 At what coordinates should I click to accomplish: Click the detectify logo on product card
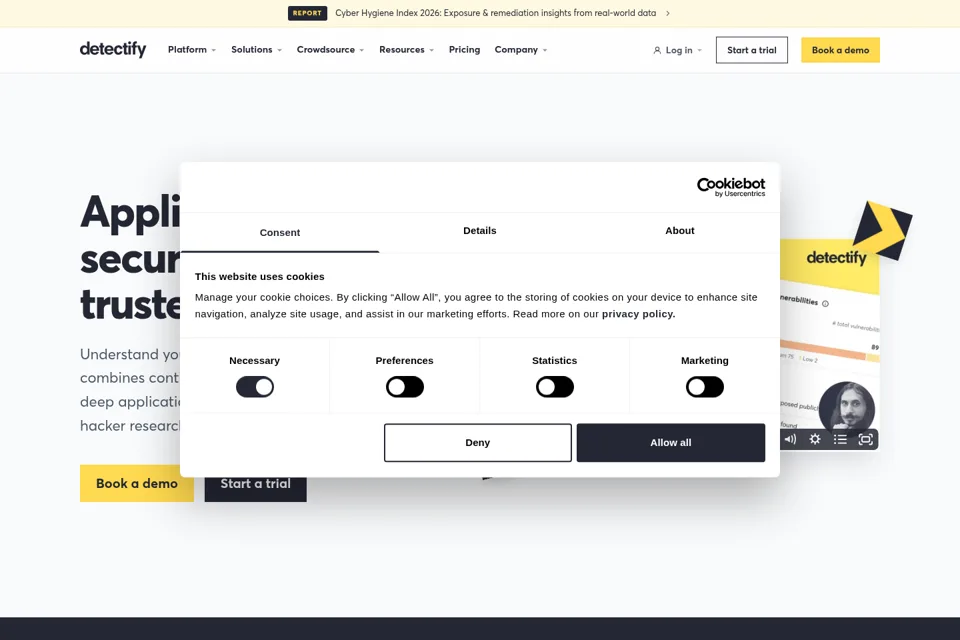click(836, 258)
